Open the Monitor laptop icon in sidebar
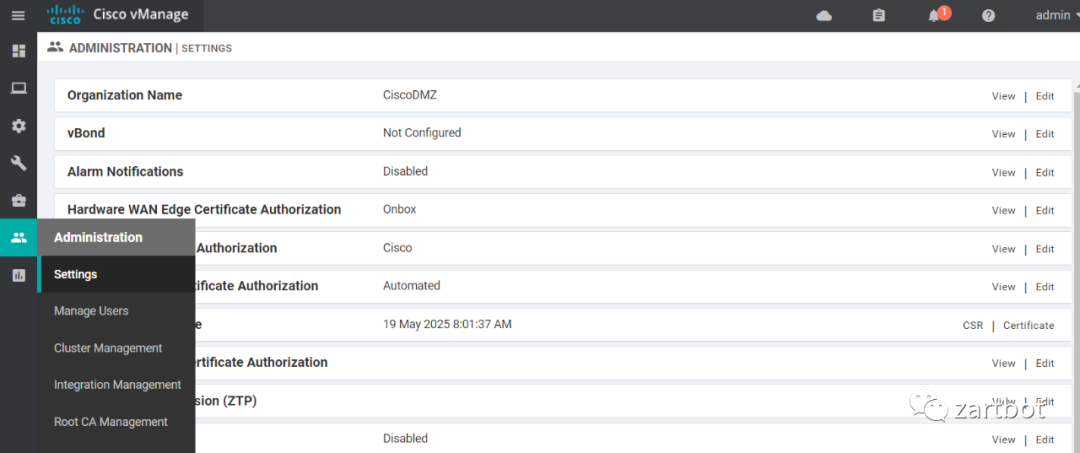The width and height of the screenshot is (1080, 453). coord(18,88)
